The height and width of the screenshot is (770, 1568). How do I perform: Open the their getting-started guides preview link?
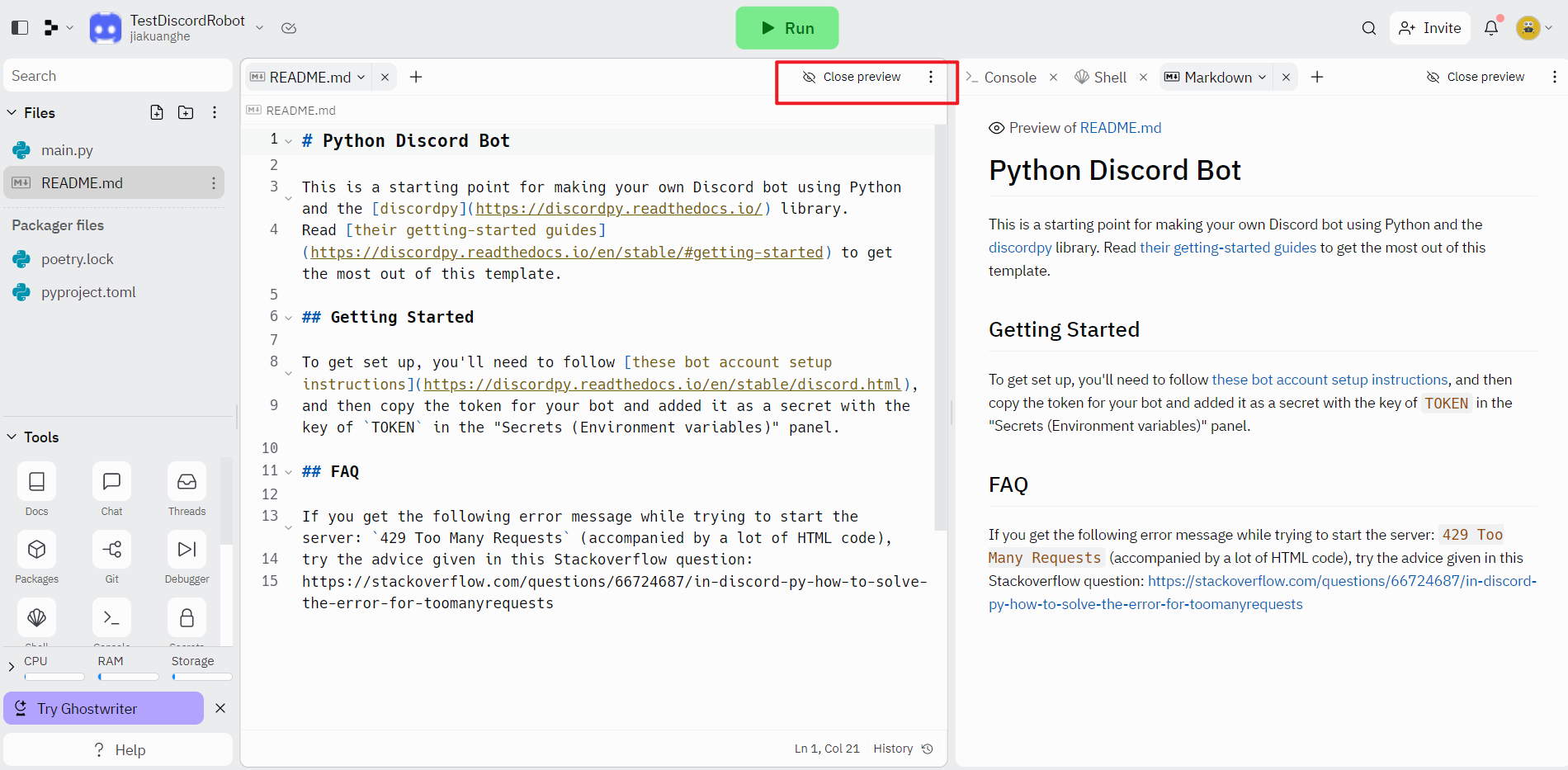1227,248
